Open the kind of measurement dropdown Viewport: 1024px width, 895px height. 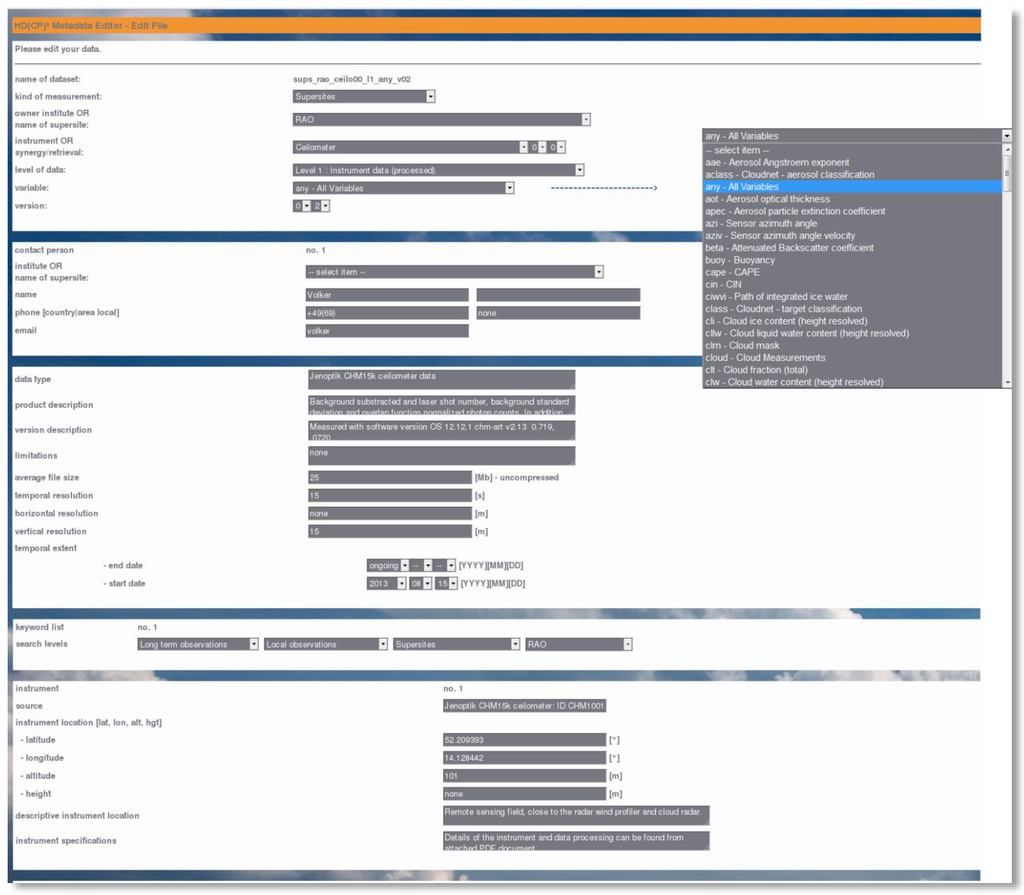(364, 97)
